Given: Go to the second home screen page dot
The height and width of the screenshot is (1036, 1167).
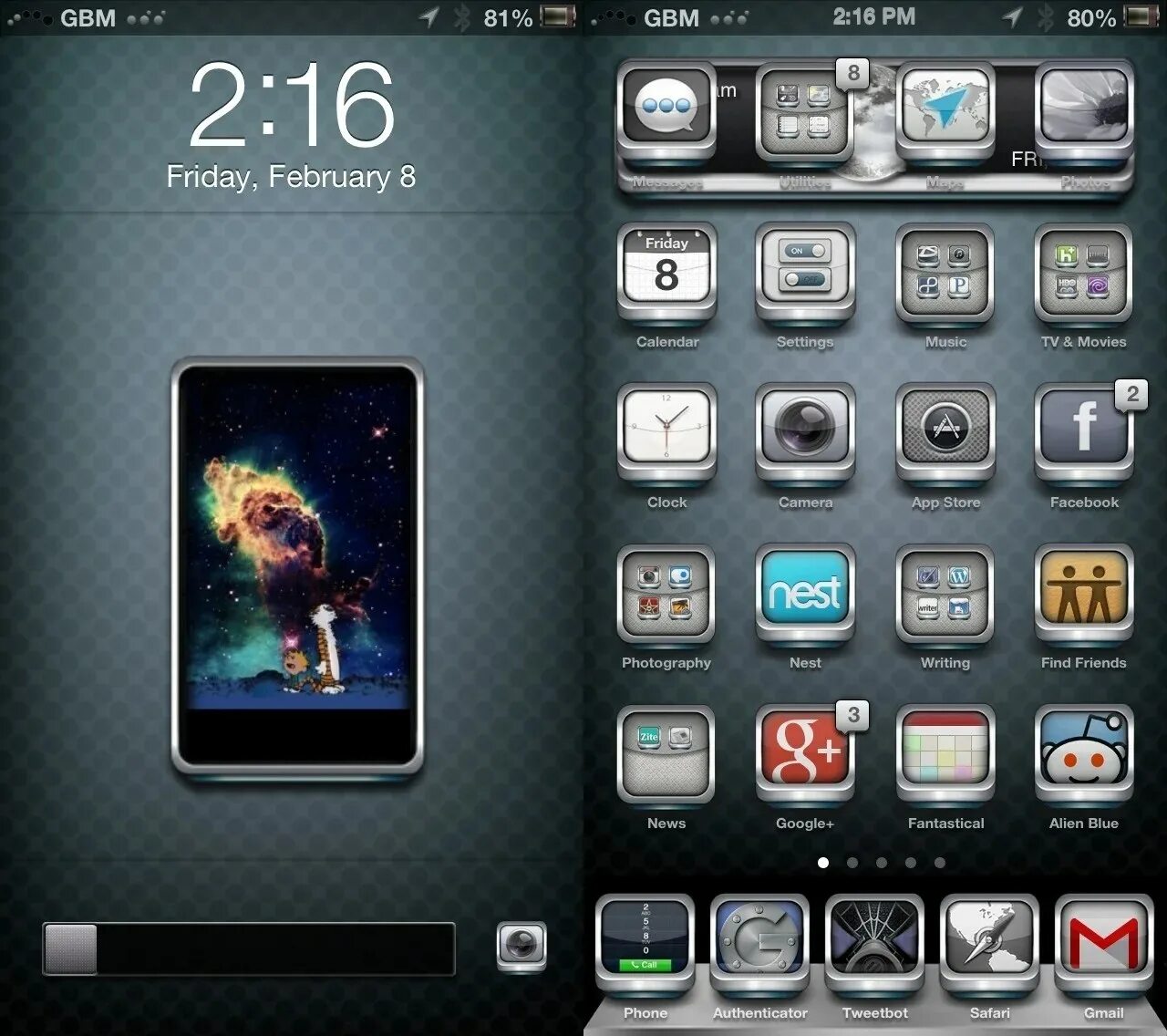Looking at the screenshot, I should pos(852,862).
